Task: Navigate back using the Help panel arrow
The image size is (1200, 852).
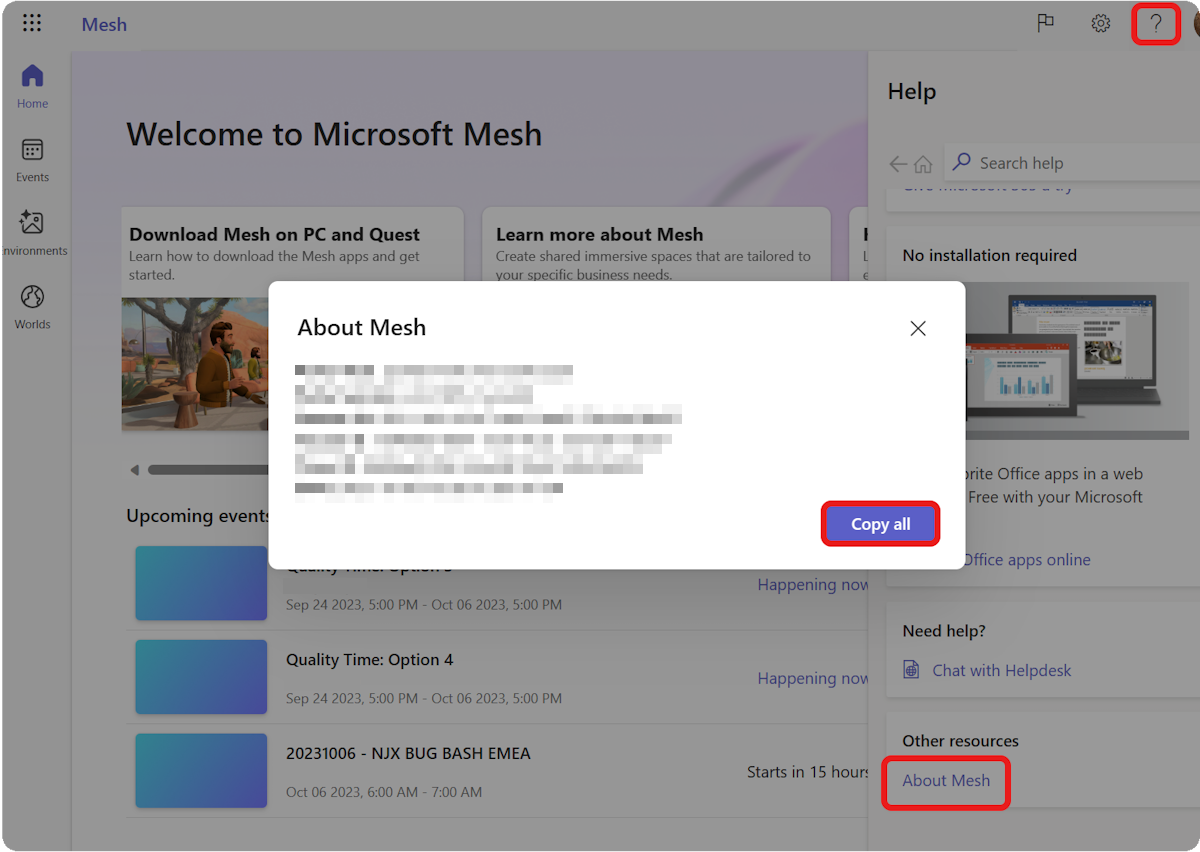Action: [897, 162]
